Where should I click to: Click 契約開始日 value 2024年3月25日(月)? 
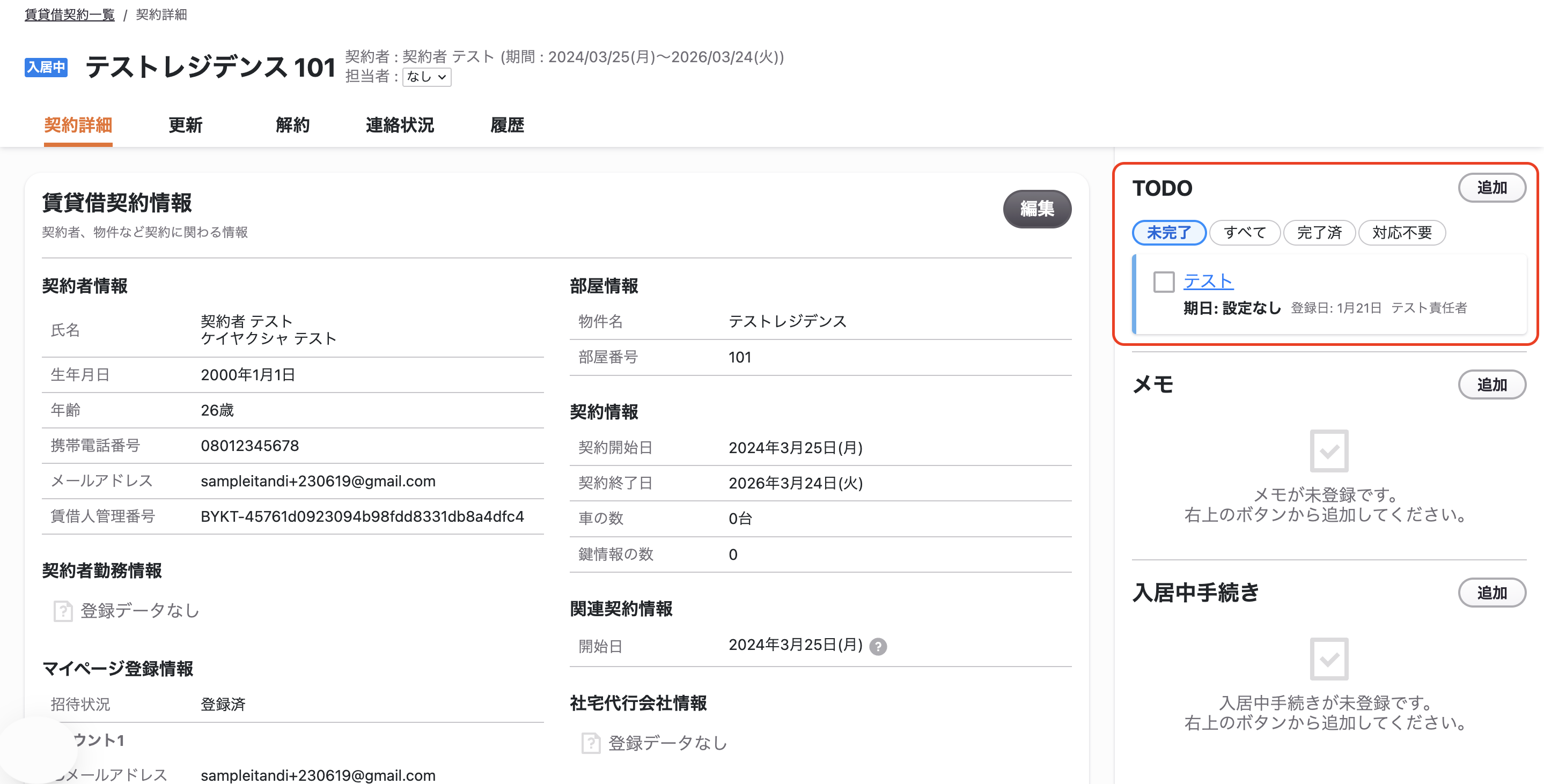pos(796,447)
